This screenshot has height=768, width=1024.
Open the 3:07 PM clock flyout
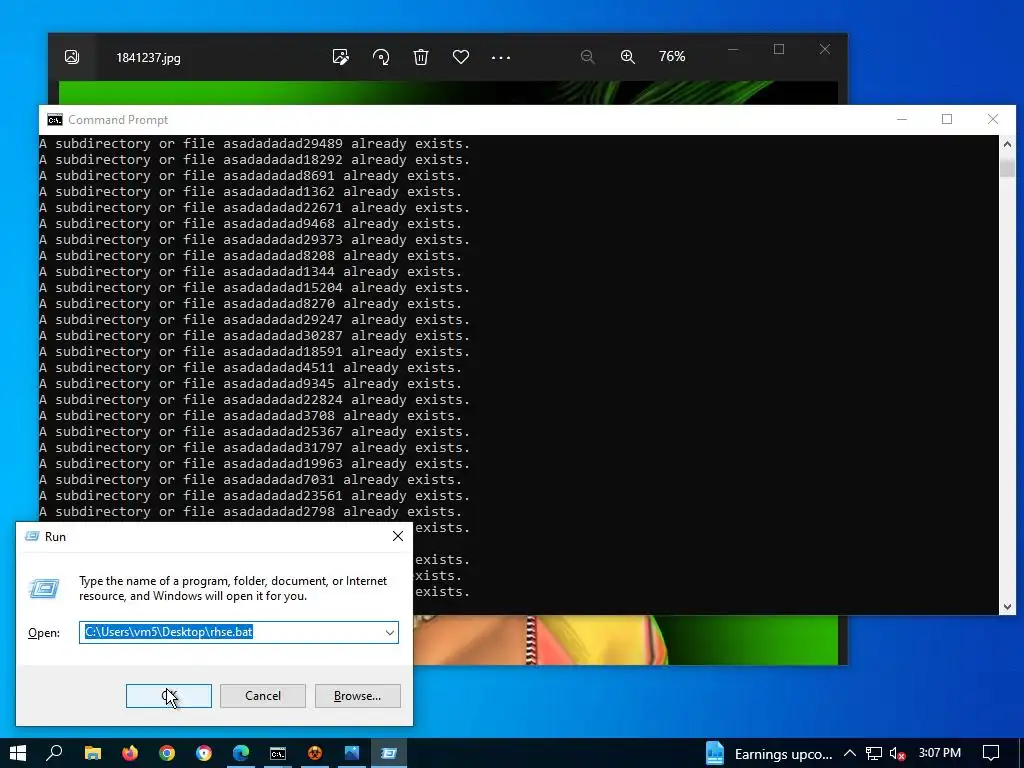point(940,753)
